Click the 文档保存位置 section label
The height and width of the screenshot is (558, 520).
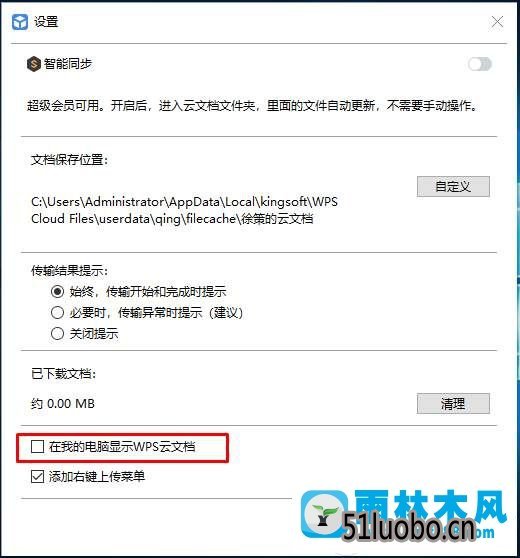[69, 160]
